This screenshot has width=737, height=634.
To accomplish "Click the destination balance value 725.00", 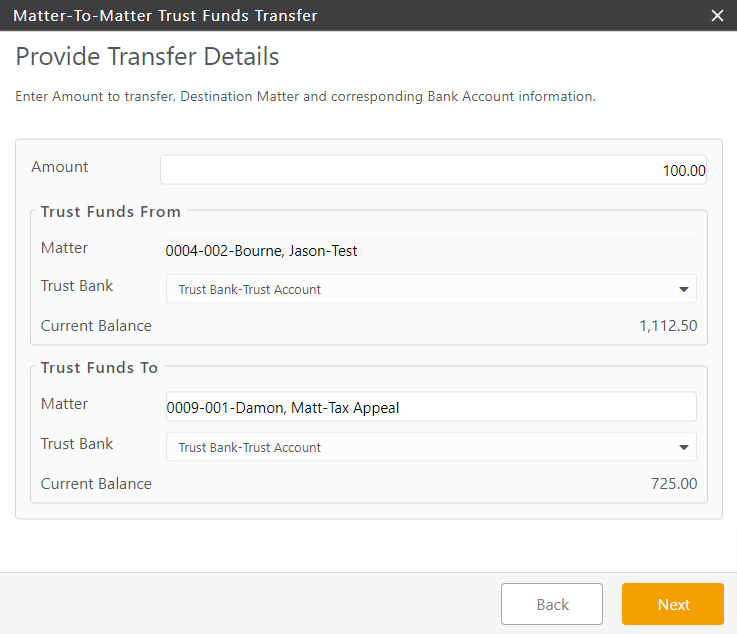I will click(674, 484).
